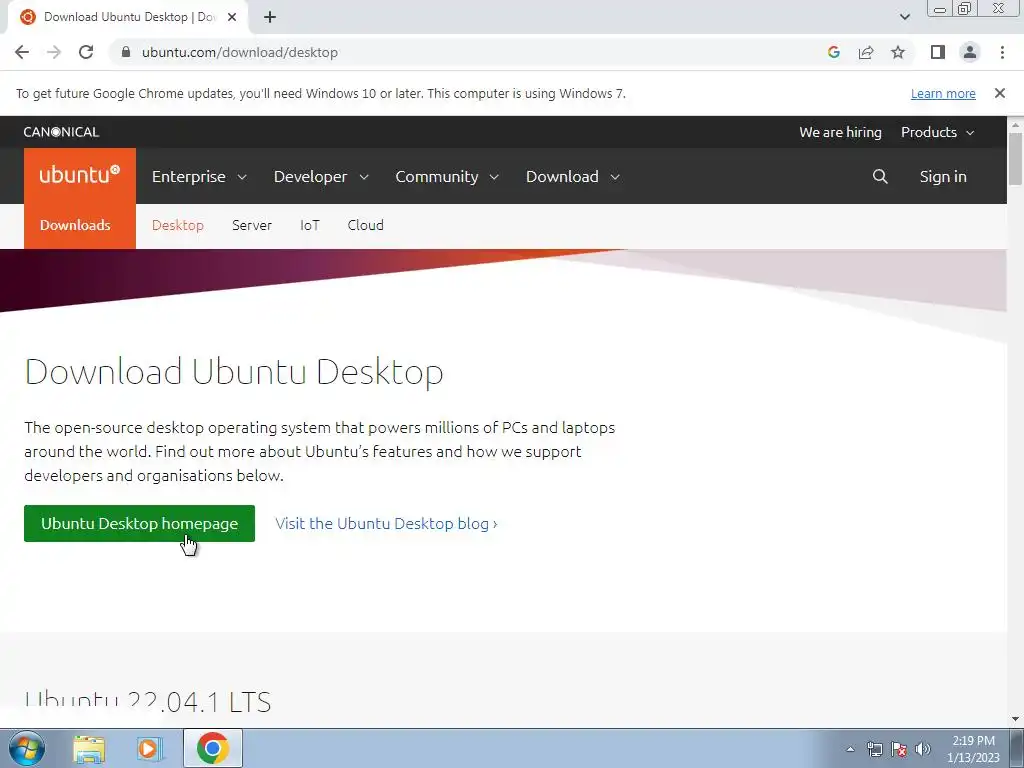Screen dimensions: 1024x768
Task: Click the network tray icon
Action: 874,749
